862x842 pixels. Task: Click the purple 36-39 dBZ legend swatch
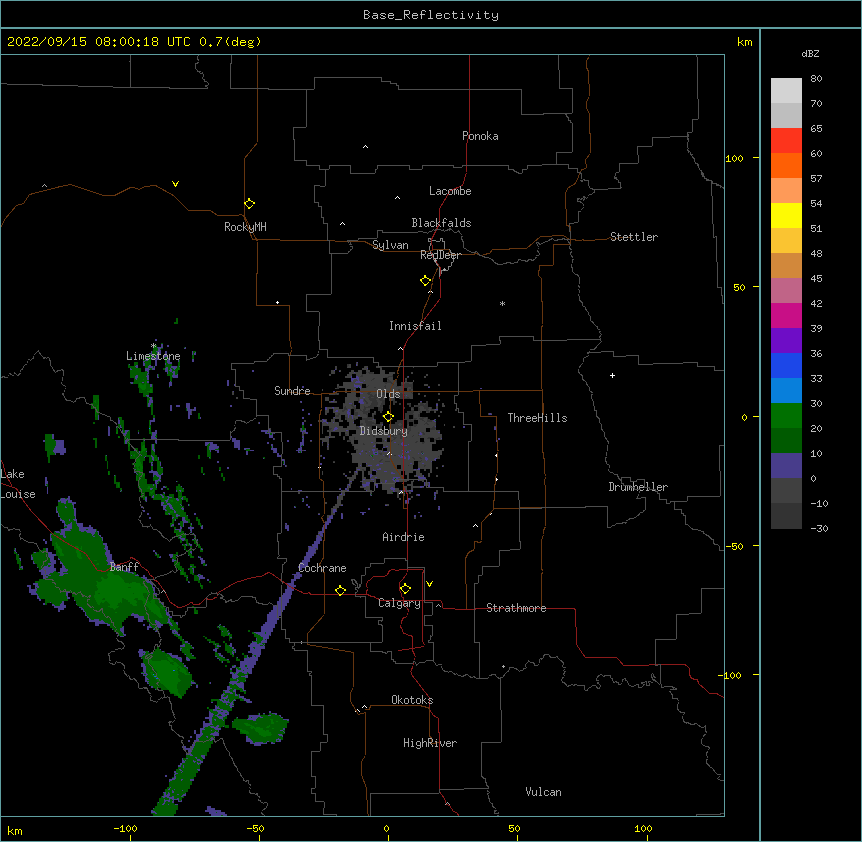pos(786,340)
